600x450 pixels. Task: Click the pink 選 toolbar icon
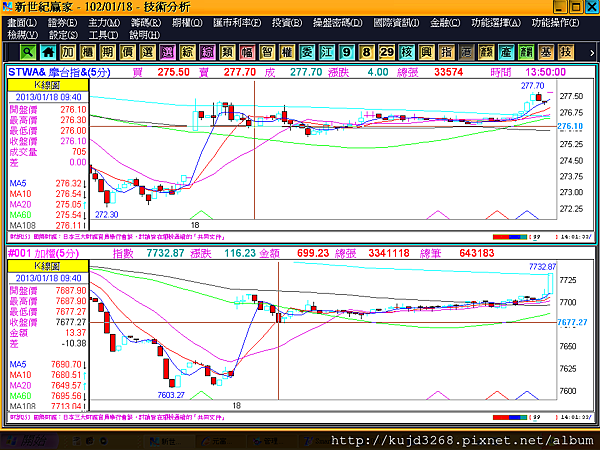click(x=168, y=52)
